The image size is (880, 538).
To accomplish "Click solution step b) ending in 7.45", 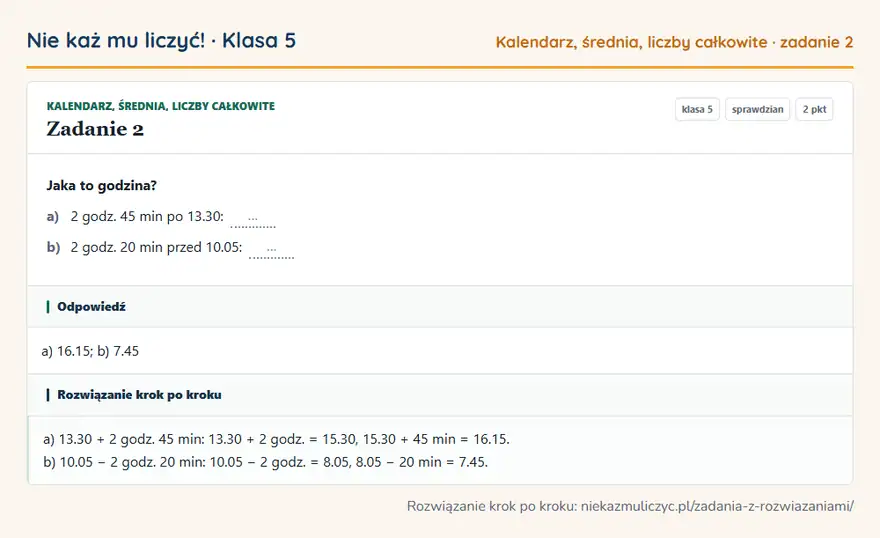I will coord(265,462).
